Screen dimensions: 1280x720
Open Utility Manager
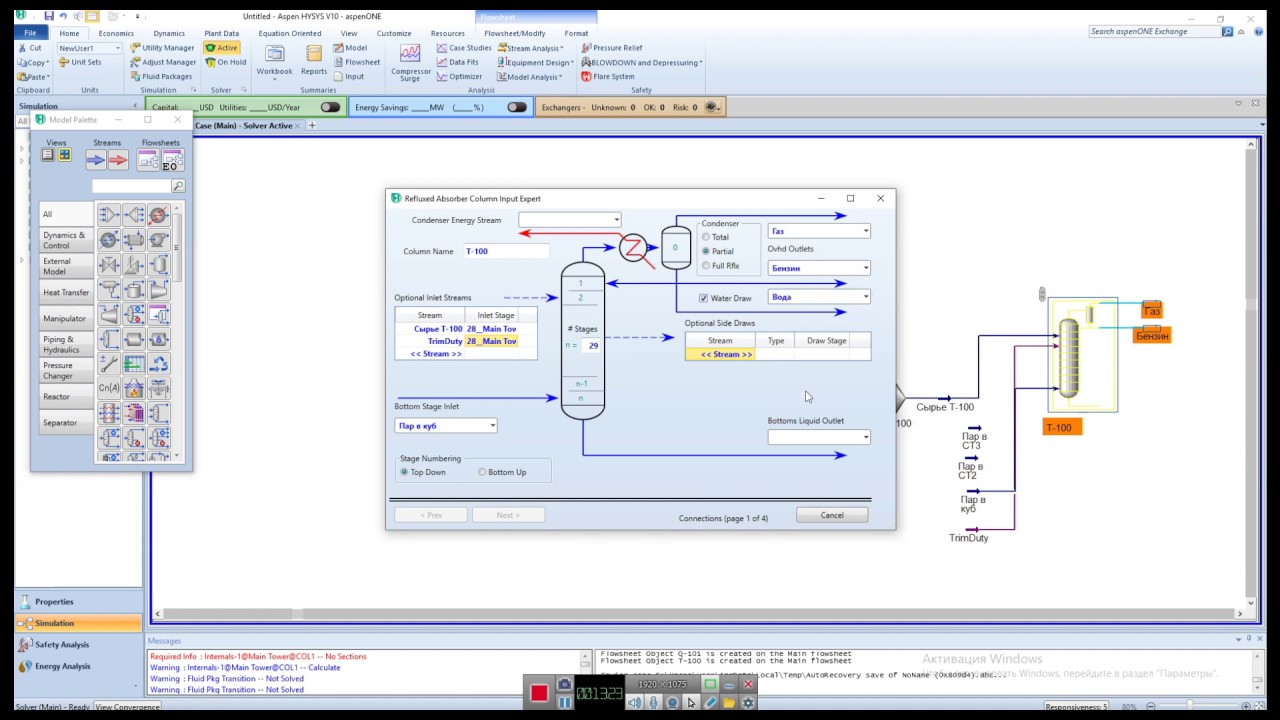(x=162, y=48)
